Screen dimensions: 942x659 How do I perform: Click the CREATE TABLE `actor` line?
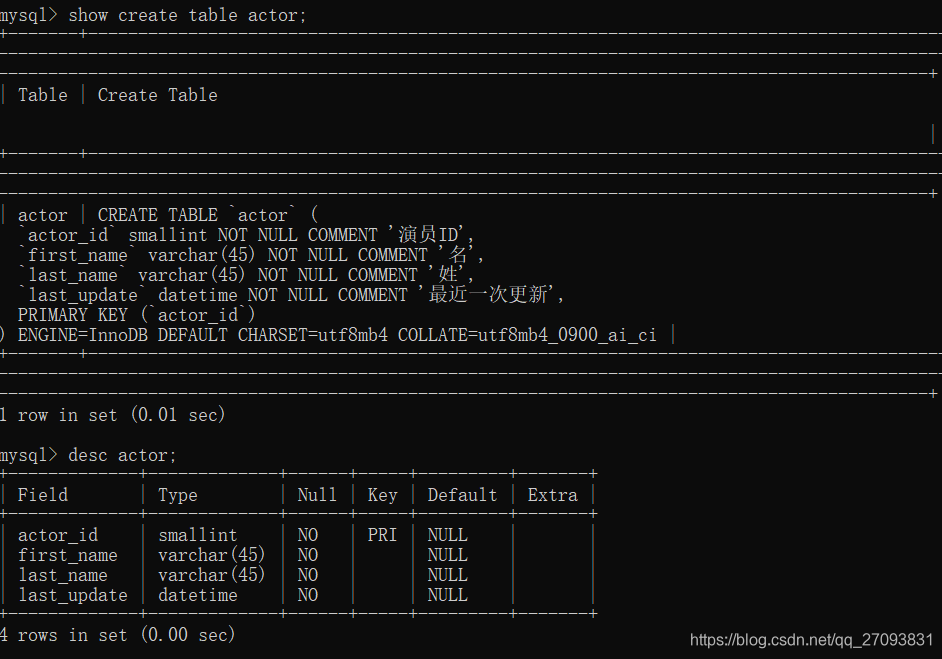click(208, 215)
